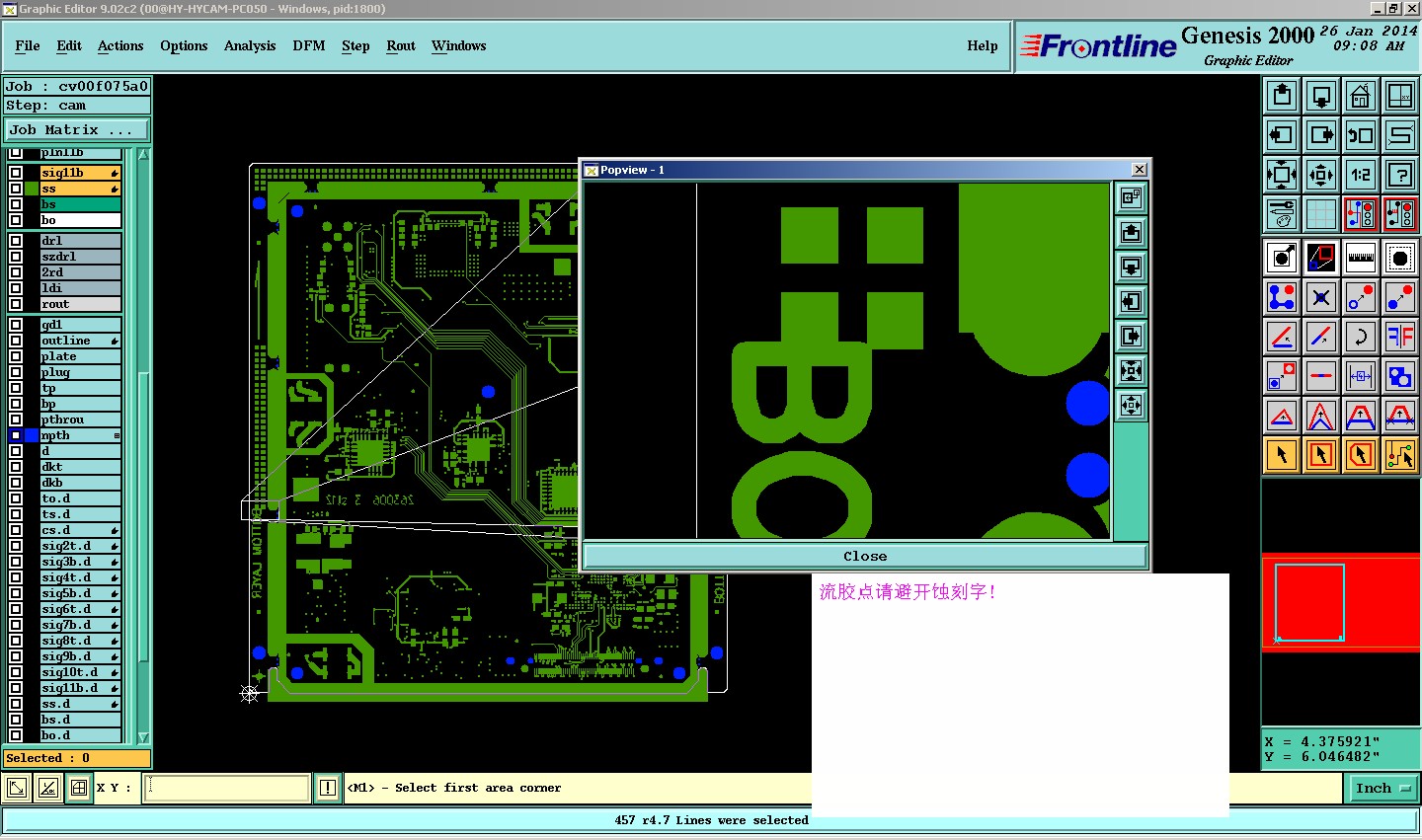
Task: Select the mirror F tool icon
Action: tap(1400, 337)
